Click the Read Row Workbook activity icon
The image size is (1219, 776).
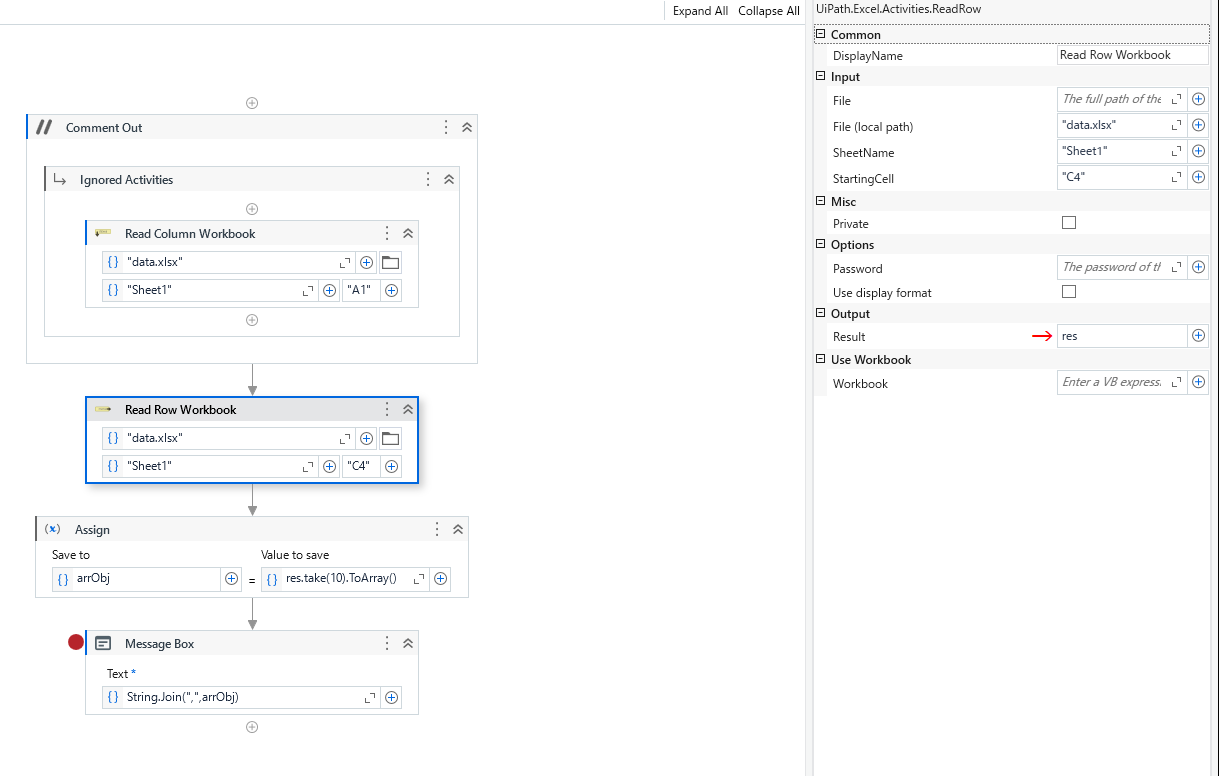103,409
